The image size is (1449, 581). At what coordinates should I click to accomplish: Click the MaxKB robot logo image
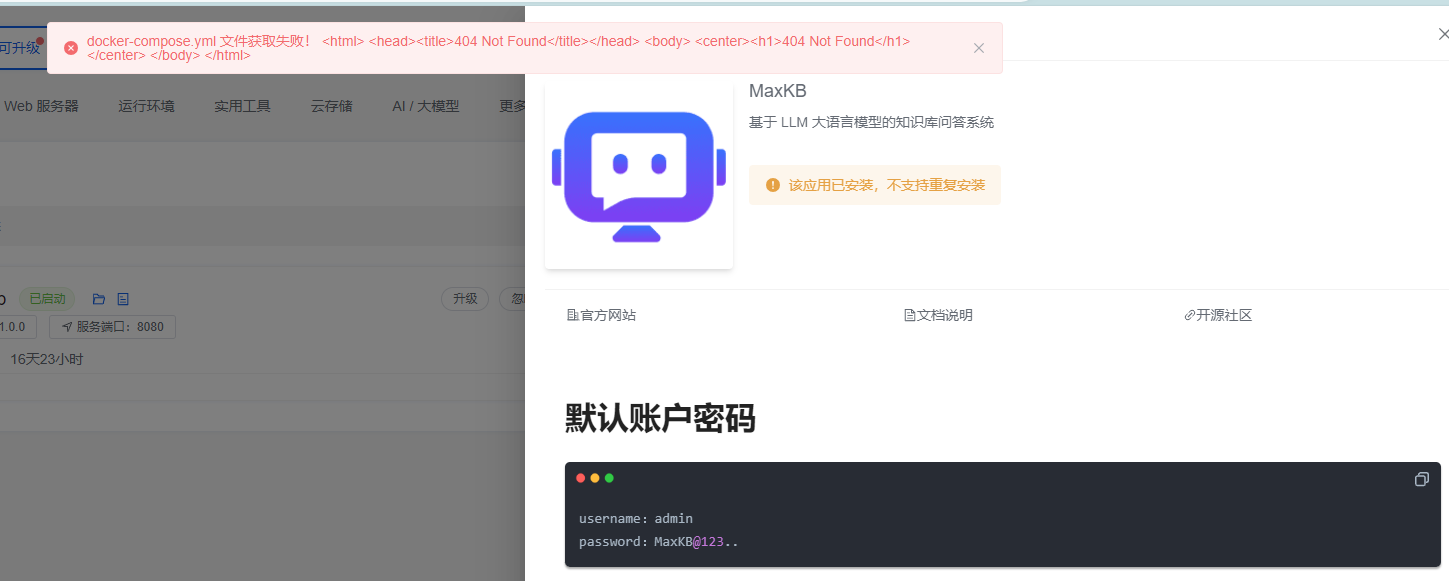pos(639,176)
